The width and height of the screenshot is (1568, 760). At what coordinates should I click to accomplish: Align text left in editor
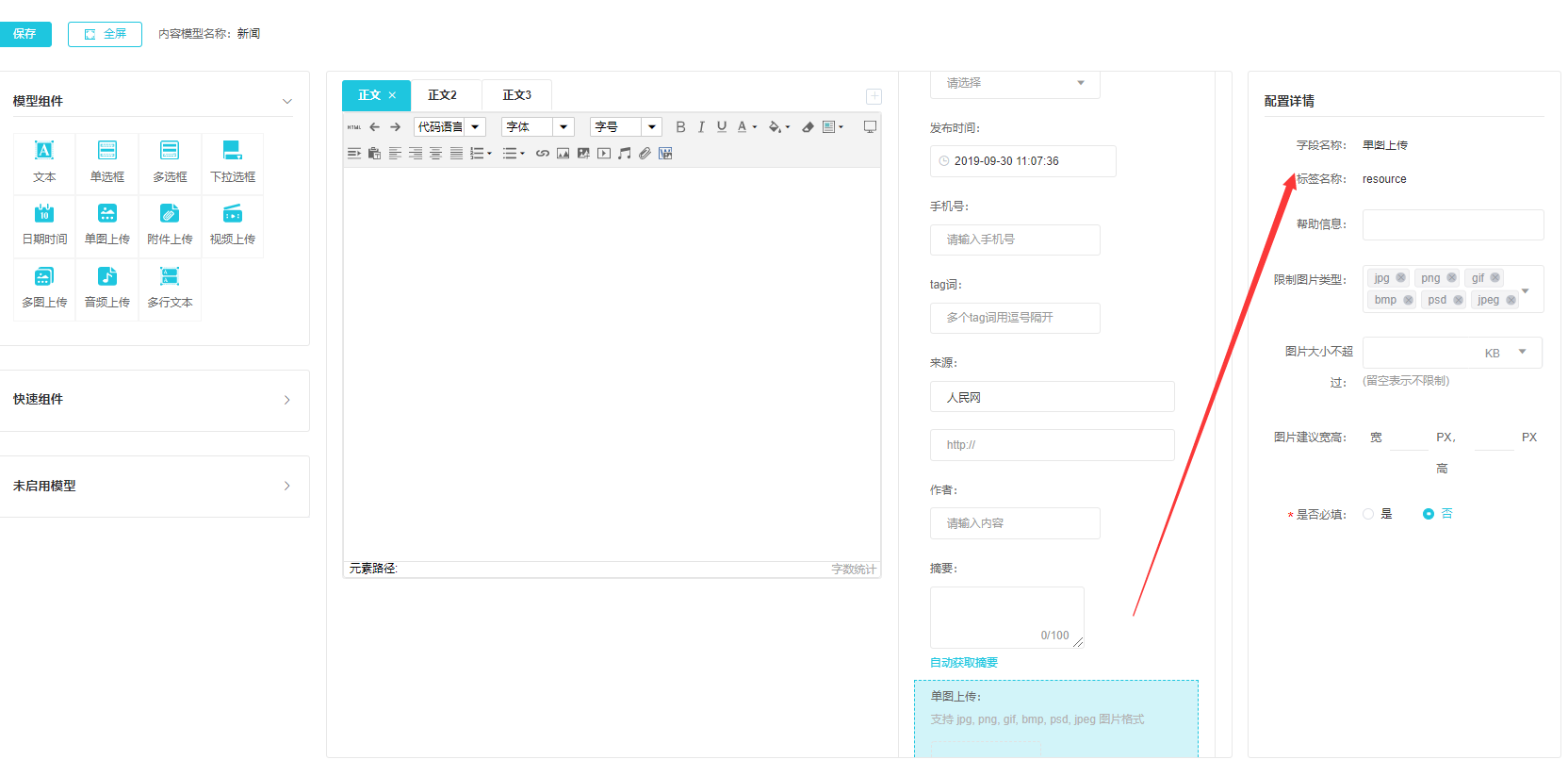point(395,154)
